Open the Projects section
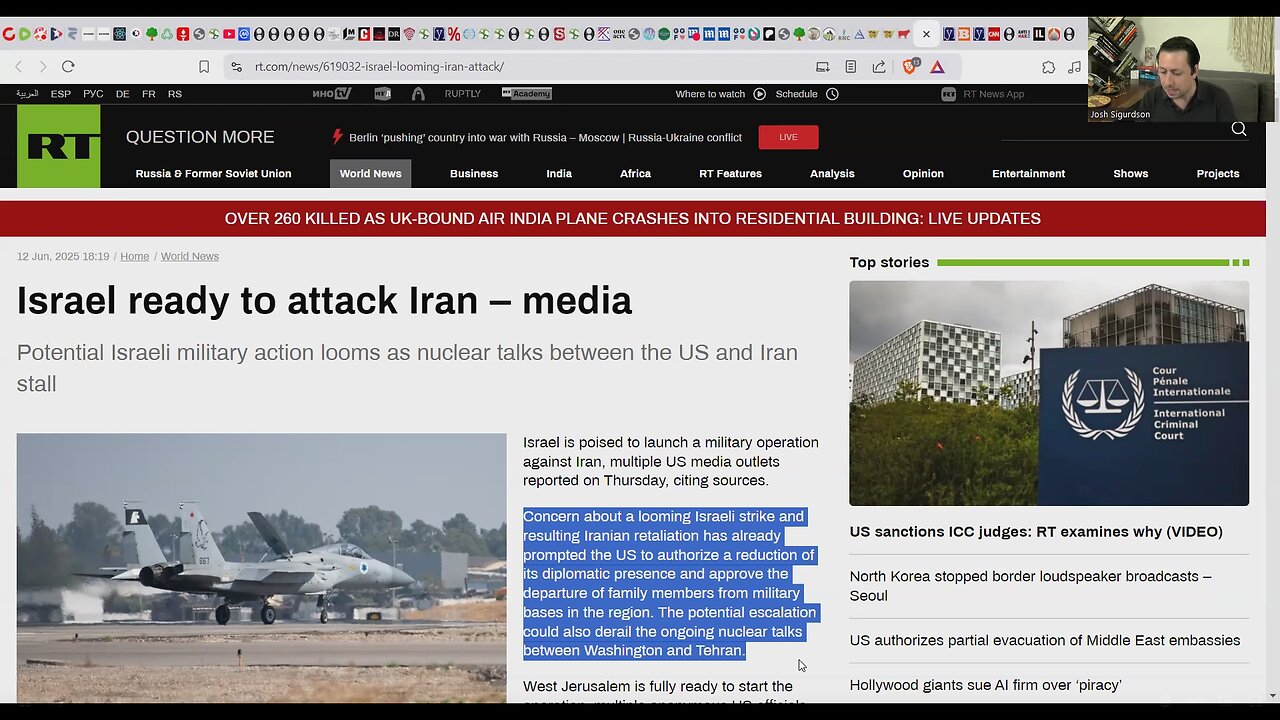Image resolution: width=1280 pixels, height=720 pixels. tap(1218, 173)
